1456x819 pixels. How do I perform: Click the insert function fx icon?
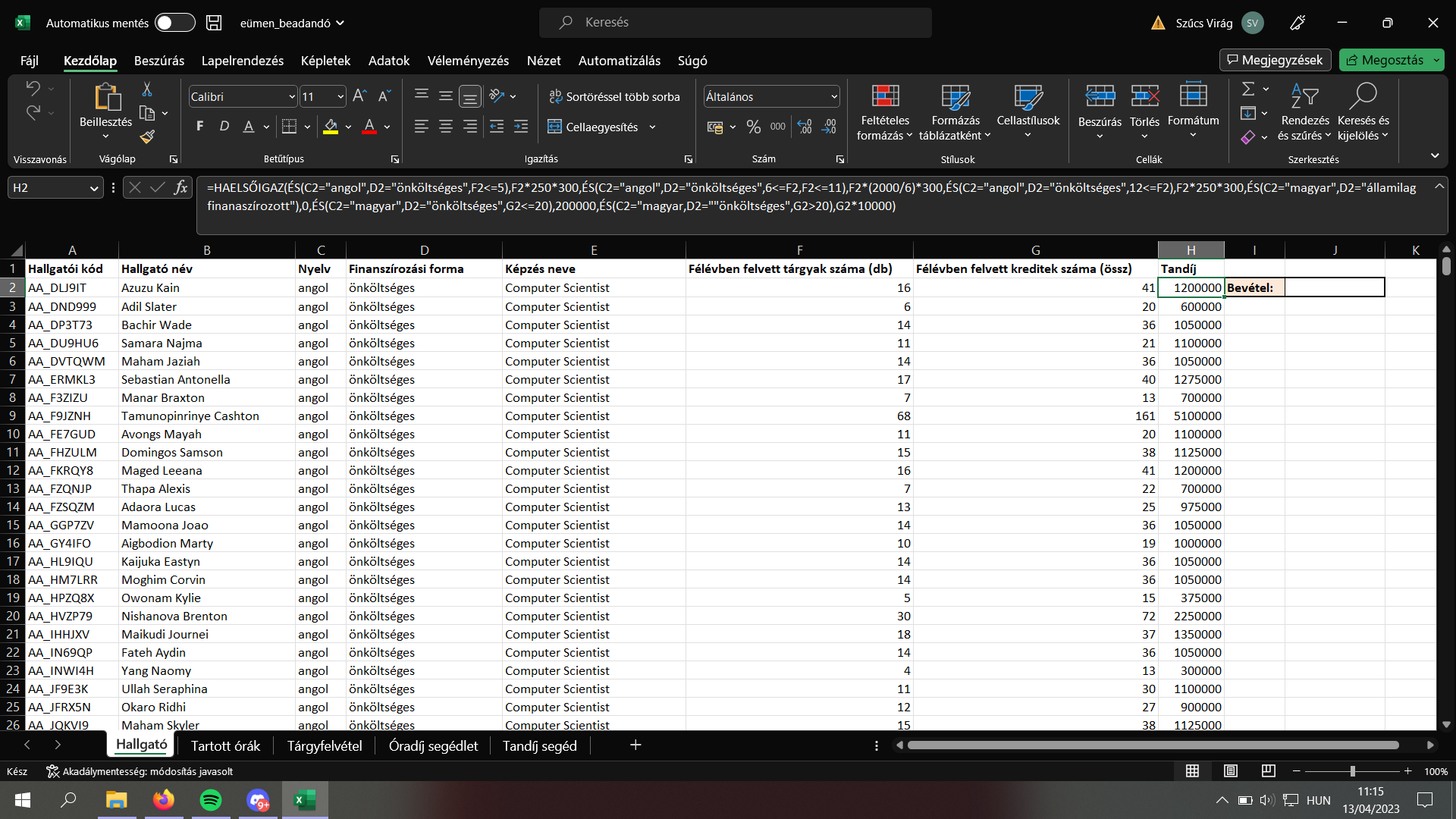180,187
